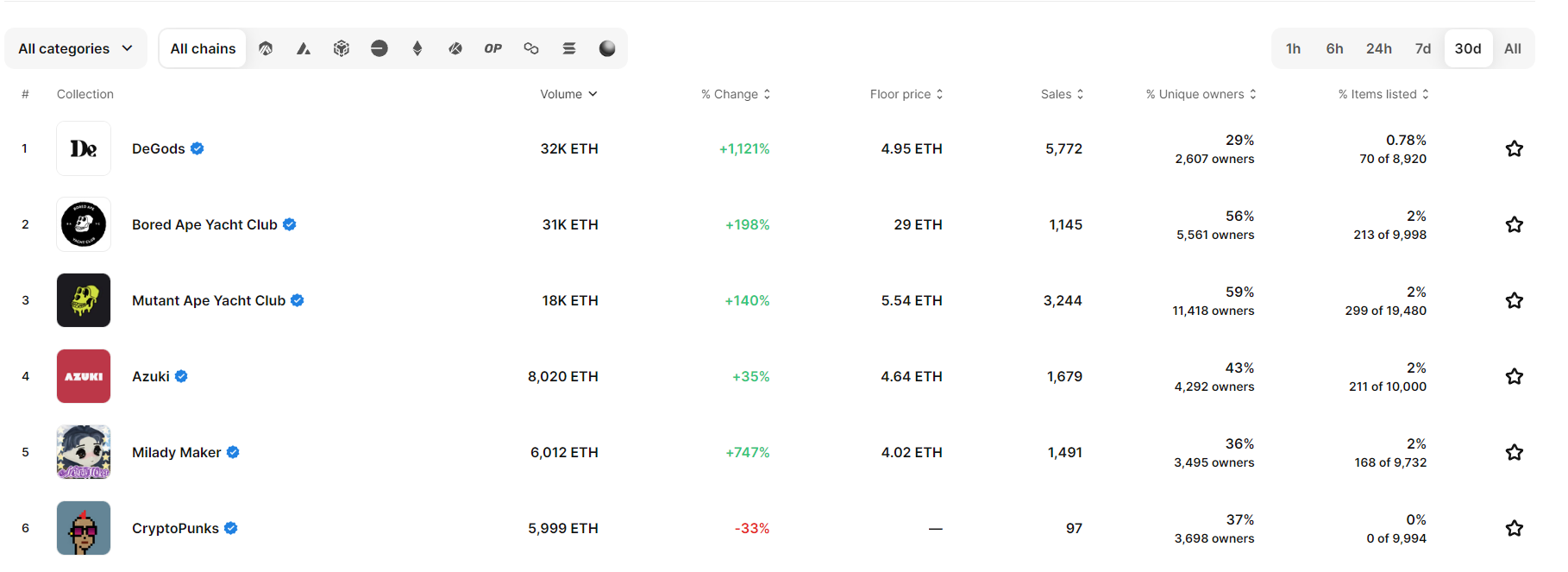
Task: Sort by Sales column
Action: click(x=1062, y=94)
